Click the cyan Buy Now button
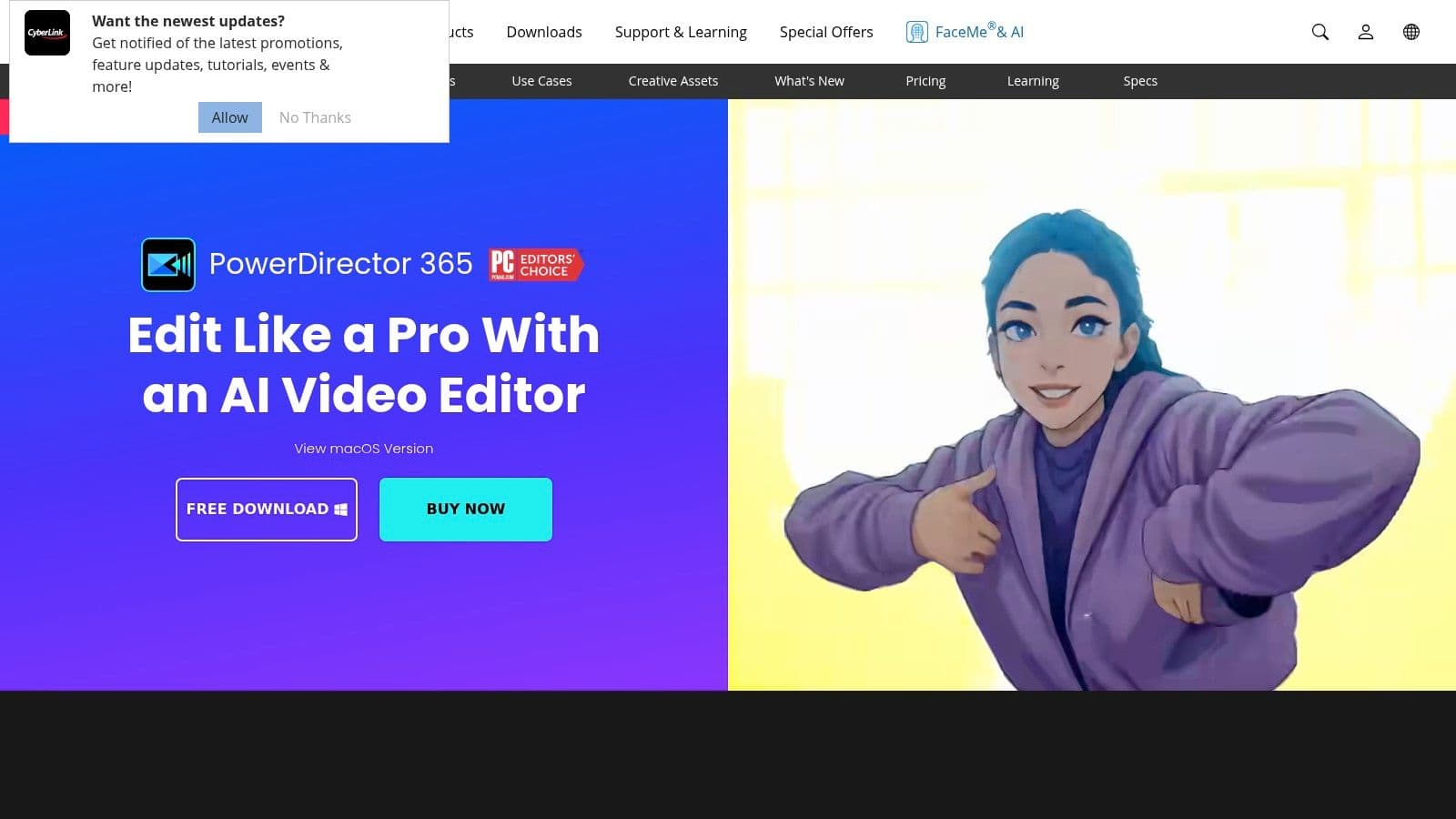Screen dimensions: 1456x819 coord(465,510)
